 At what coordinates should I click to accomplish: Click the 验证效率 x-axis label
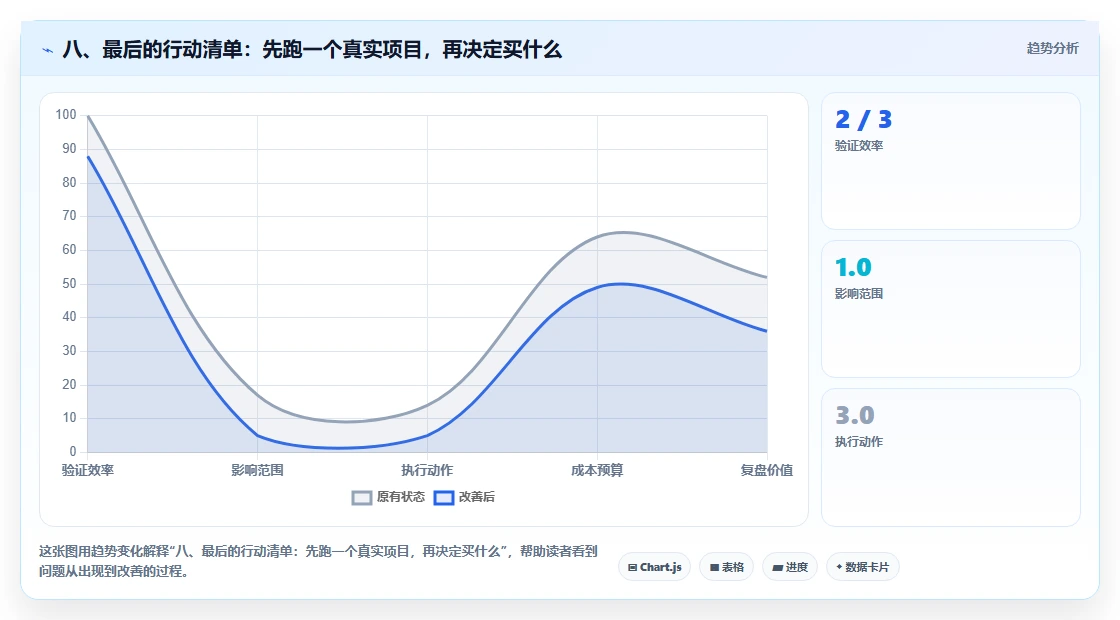(x=88, y=470)
